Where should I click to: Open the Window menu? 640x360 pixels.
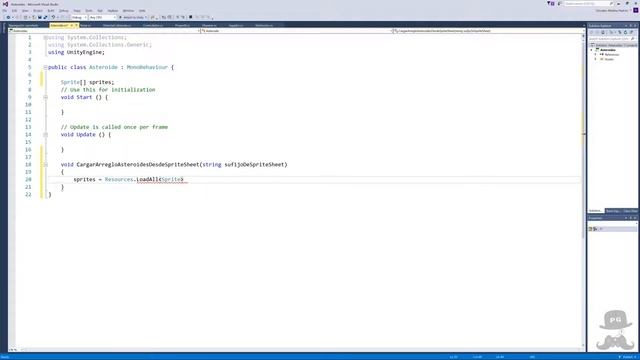pos(128,11)
